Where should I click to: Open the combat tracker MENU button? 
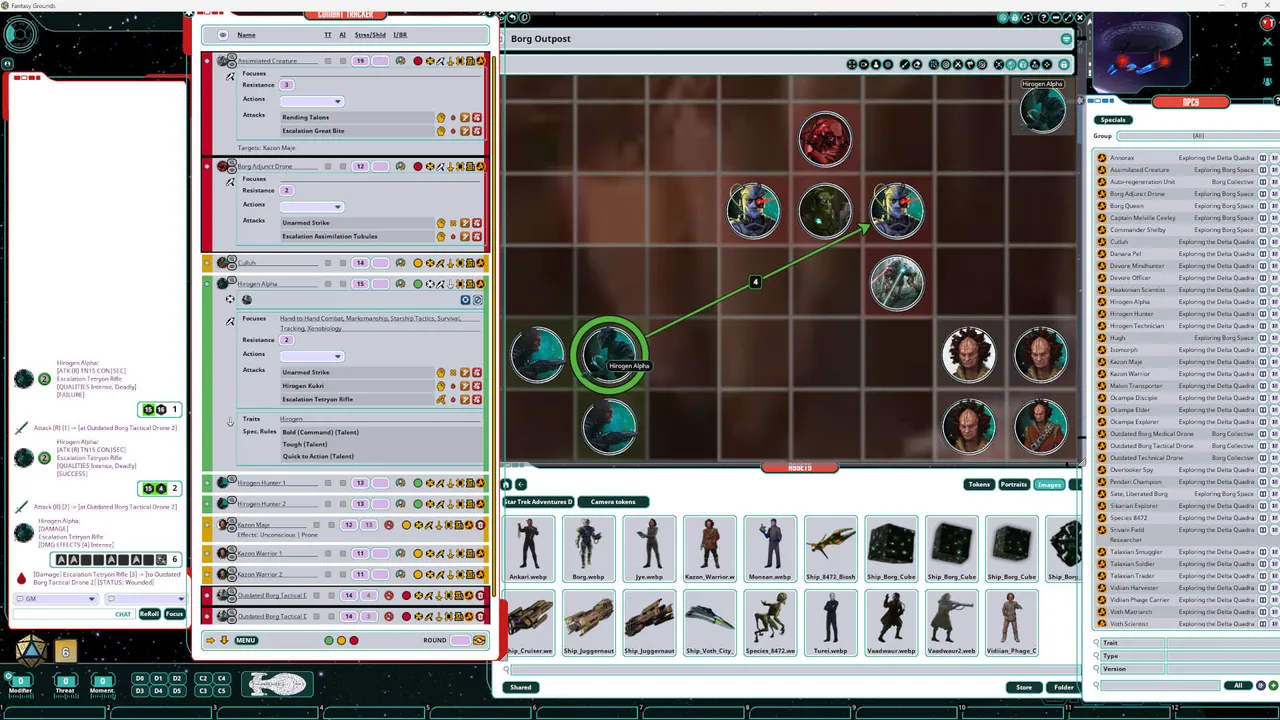tap(245, 640)
